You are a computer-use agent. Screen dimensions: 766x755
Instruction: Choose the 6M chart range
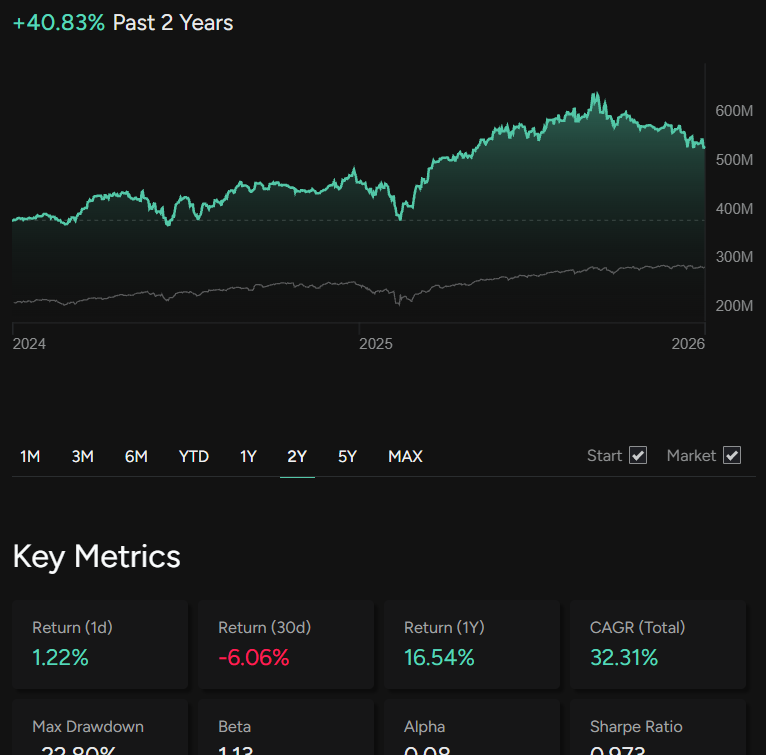136,456
